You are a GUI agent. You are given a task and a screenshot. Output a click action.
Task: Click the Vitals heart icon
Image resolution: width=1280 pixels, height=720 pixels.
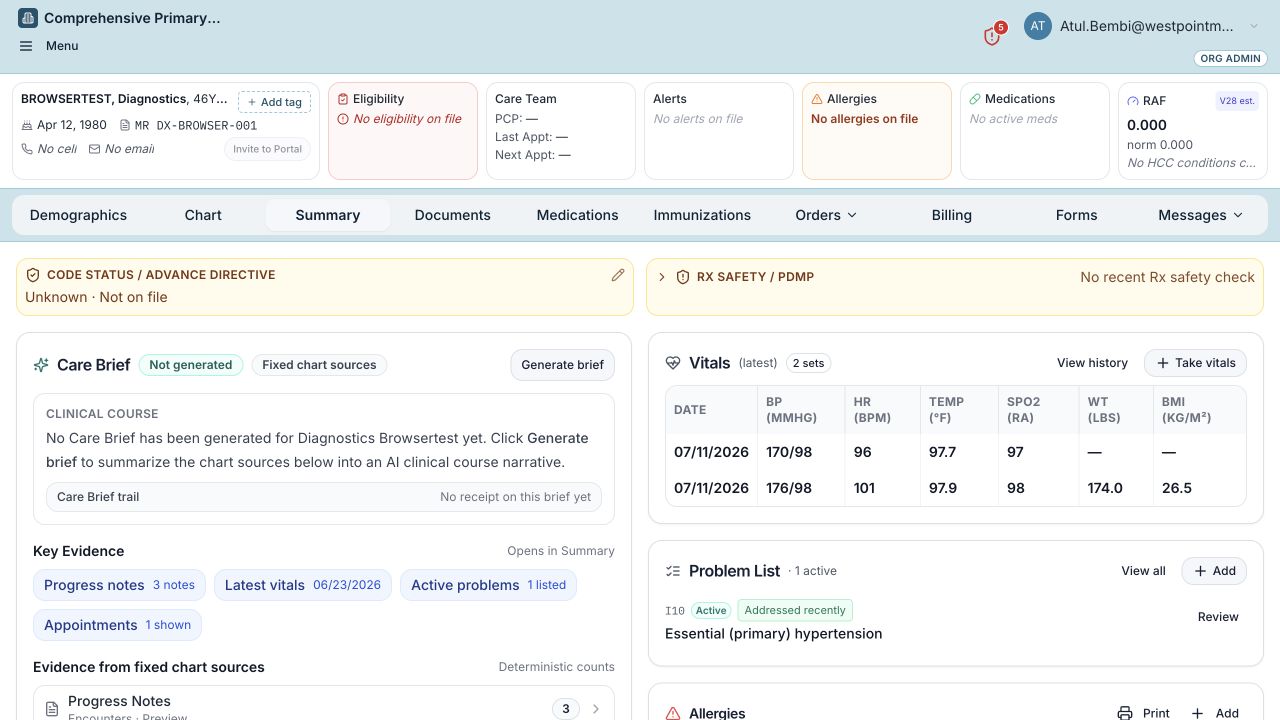673,363
